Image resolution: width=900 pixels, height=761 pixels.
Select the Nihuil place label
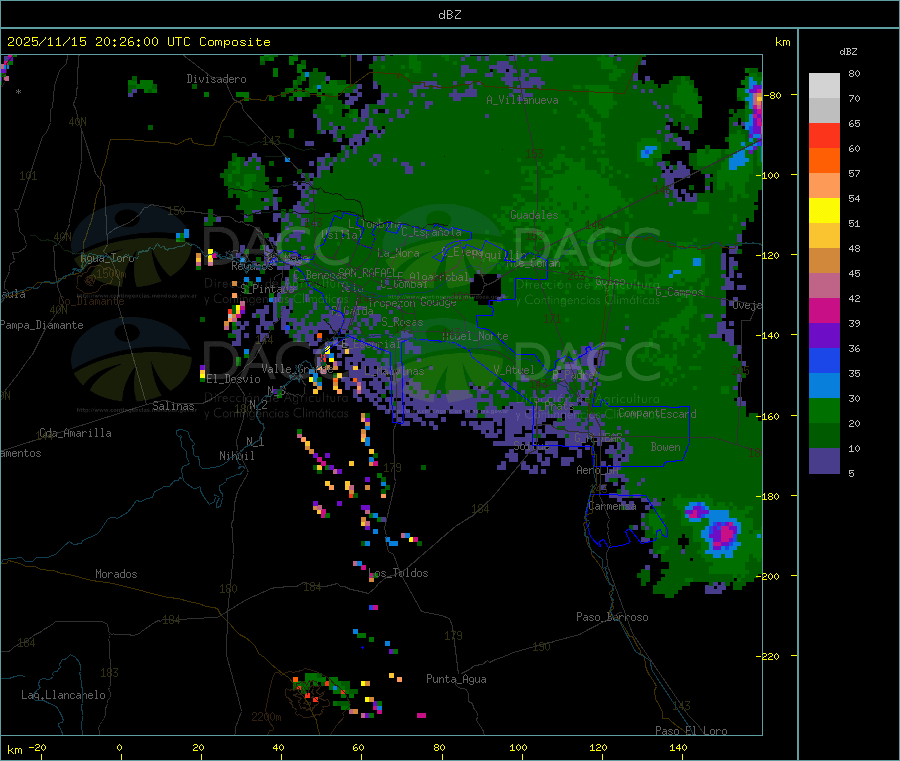pos(237,456)
